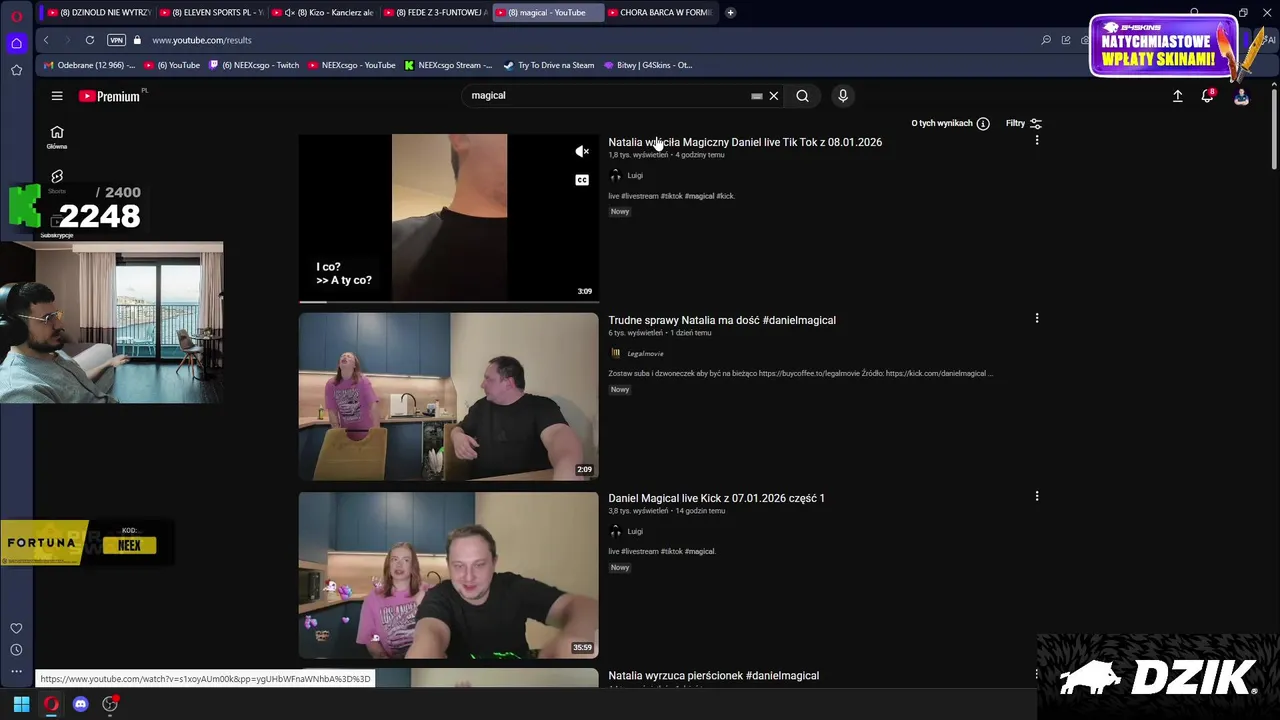Viewport: 1280px width, 720px height.
Task: Select the 'magical - YouTube' tab
Action: coord(548,12)
